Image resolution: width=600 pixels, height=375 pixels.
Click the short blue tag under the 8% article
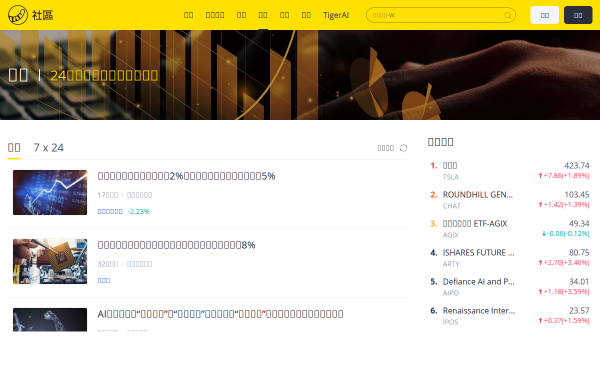(104, 280)
